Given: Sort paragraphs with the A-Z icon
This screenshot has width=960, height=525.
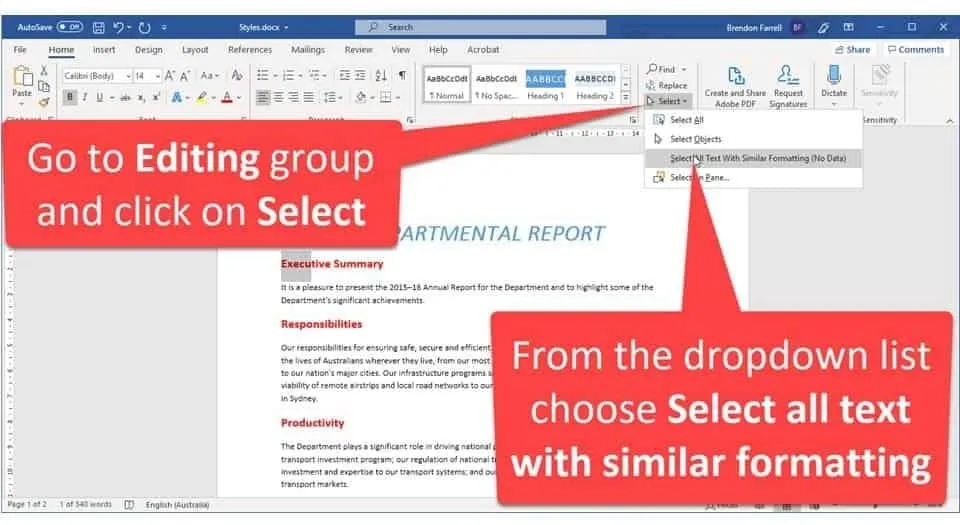Looking at the screenshot, I should [x=381, y=75].
